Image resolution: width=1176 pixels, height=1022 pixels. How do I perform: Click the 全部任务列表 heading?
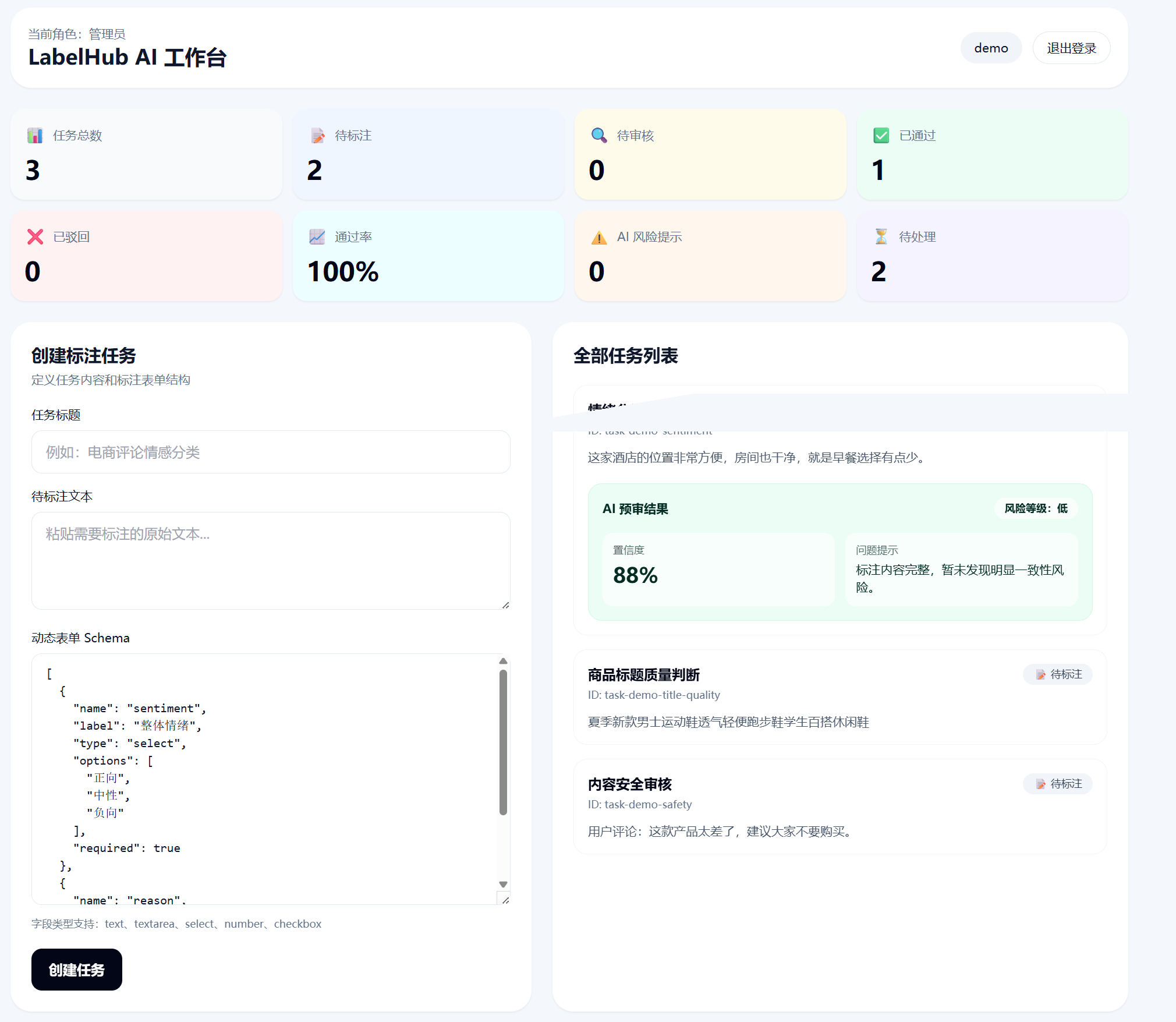pos(626,356)
